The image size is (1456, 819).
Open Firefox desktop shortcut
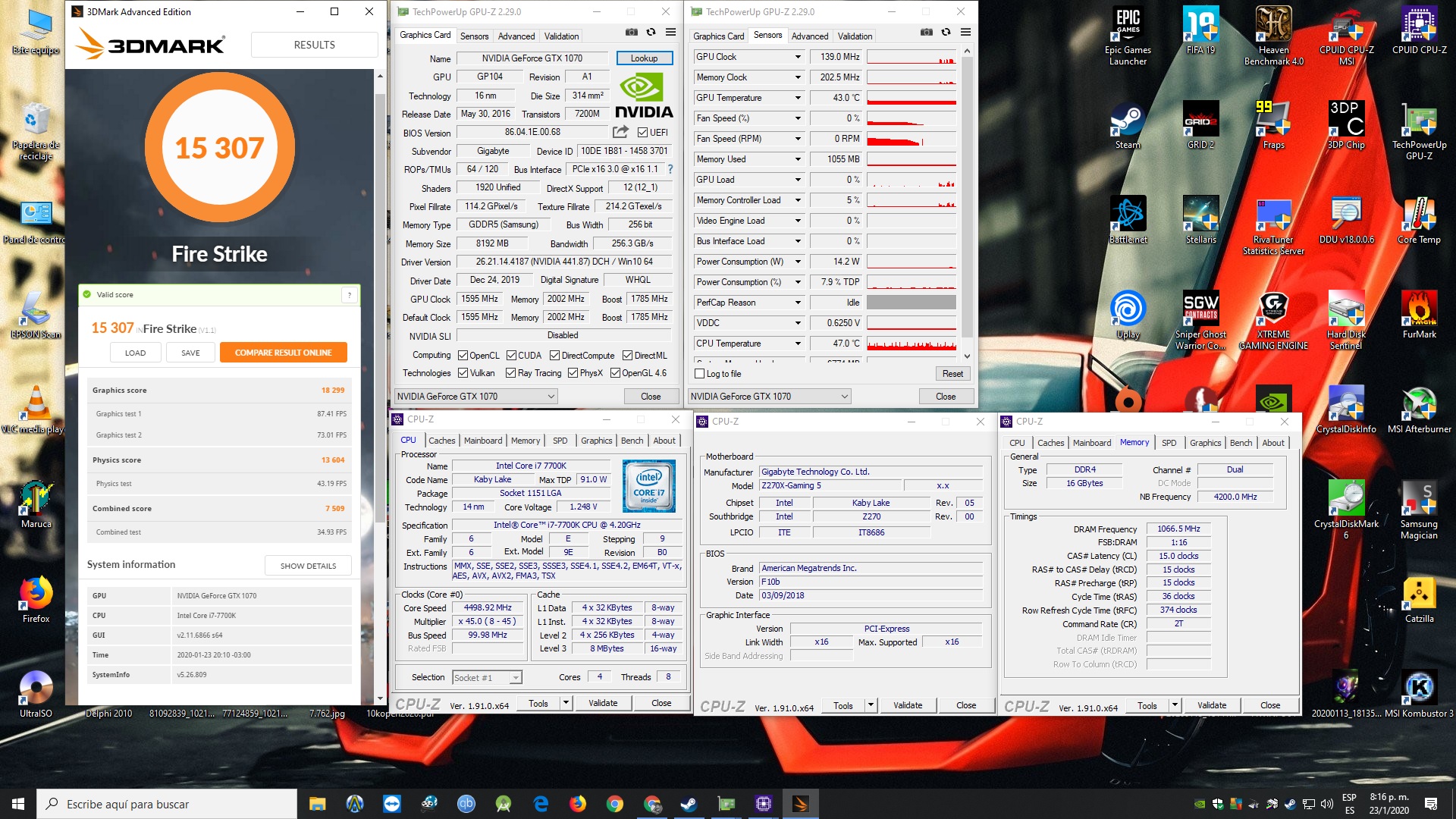pyautogui.click(x=36, y=600)
